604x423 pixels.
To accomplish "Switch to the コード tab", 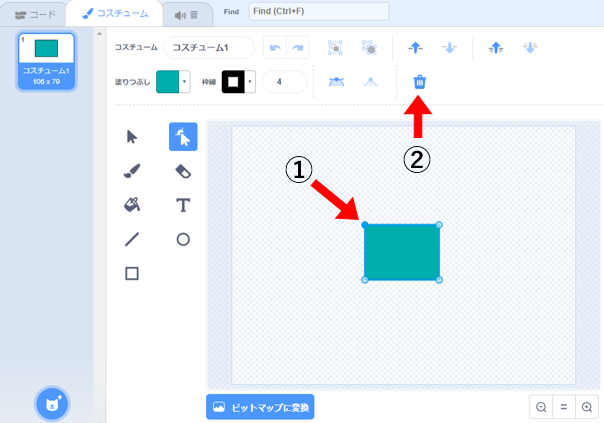I will coord(35,15).
